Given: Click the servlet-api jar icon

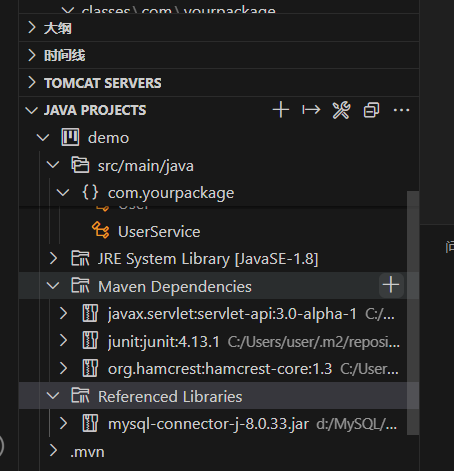Looking at the screenshot, I should pyautogui.click(x=90, y=313).
